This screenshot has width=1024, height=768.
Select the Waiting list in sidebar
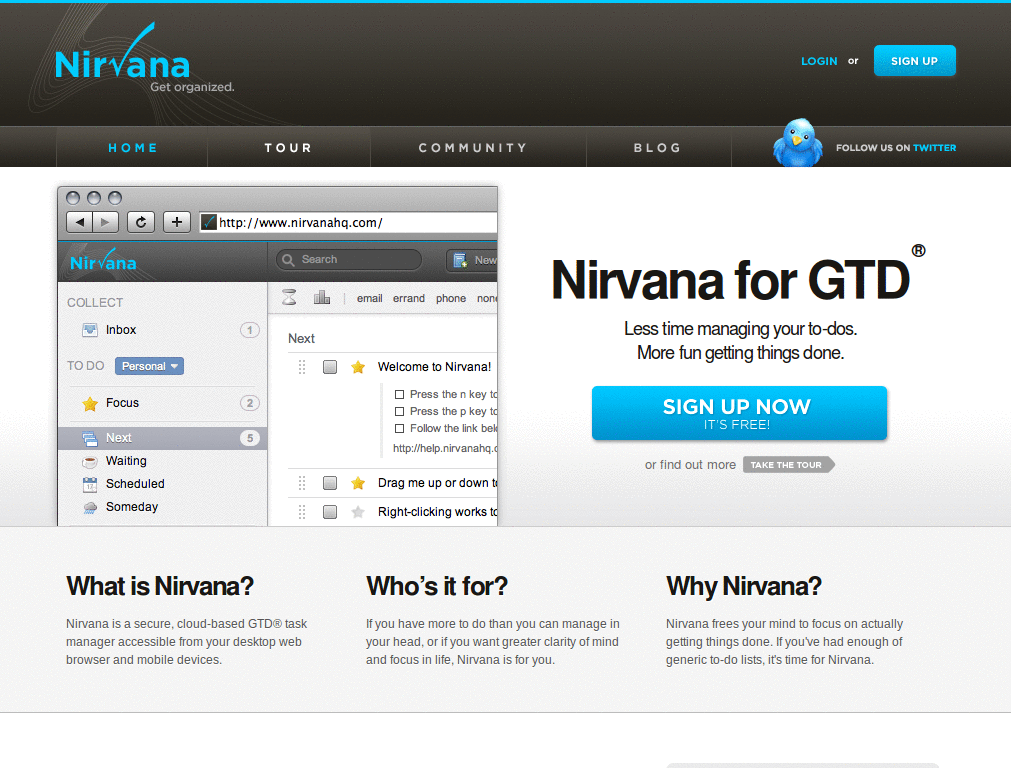tap(163, 461)
